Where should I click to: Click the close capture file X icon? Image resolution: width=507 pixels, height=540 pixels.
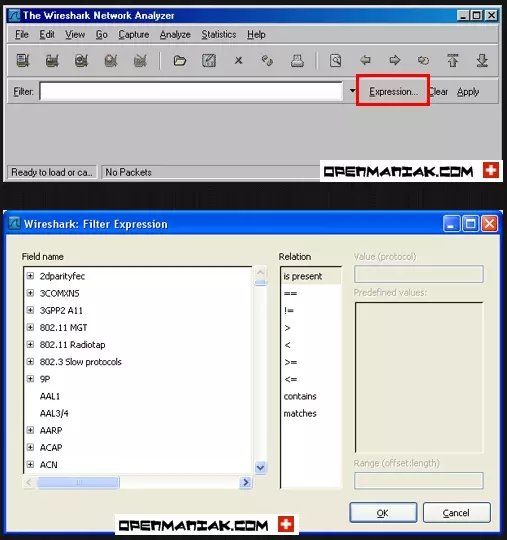(x=238, y=61)
